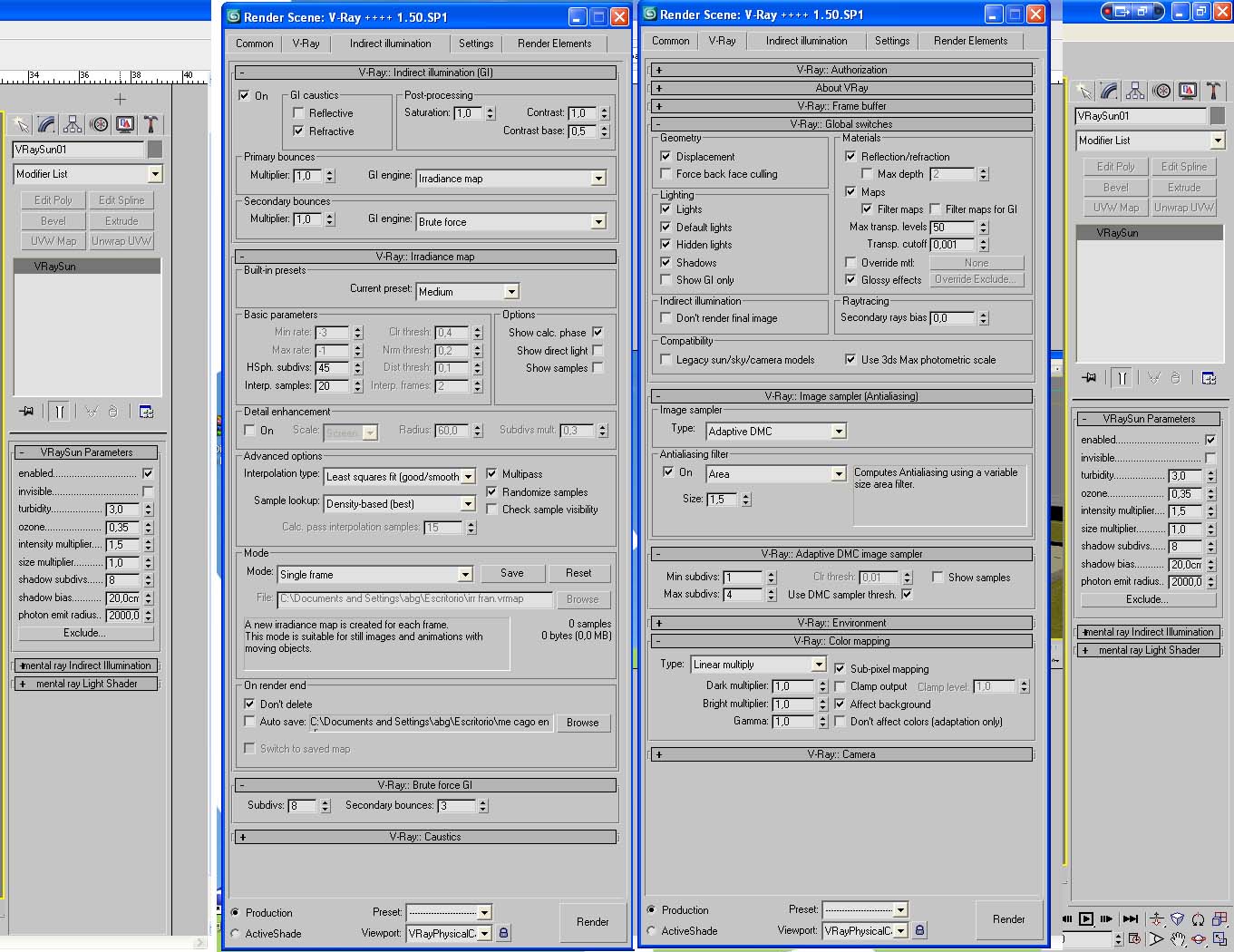Click the Reset button for the irradiance map
Viewport: 1234px width, 952px height.
578,573
